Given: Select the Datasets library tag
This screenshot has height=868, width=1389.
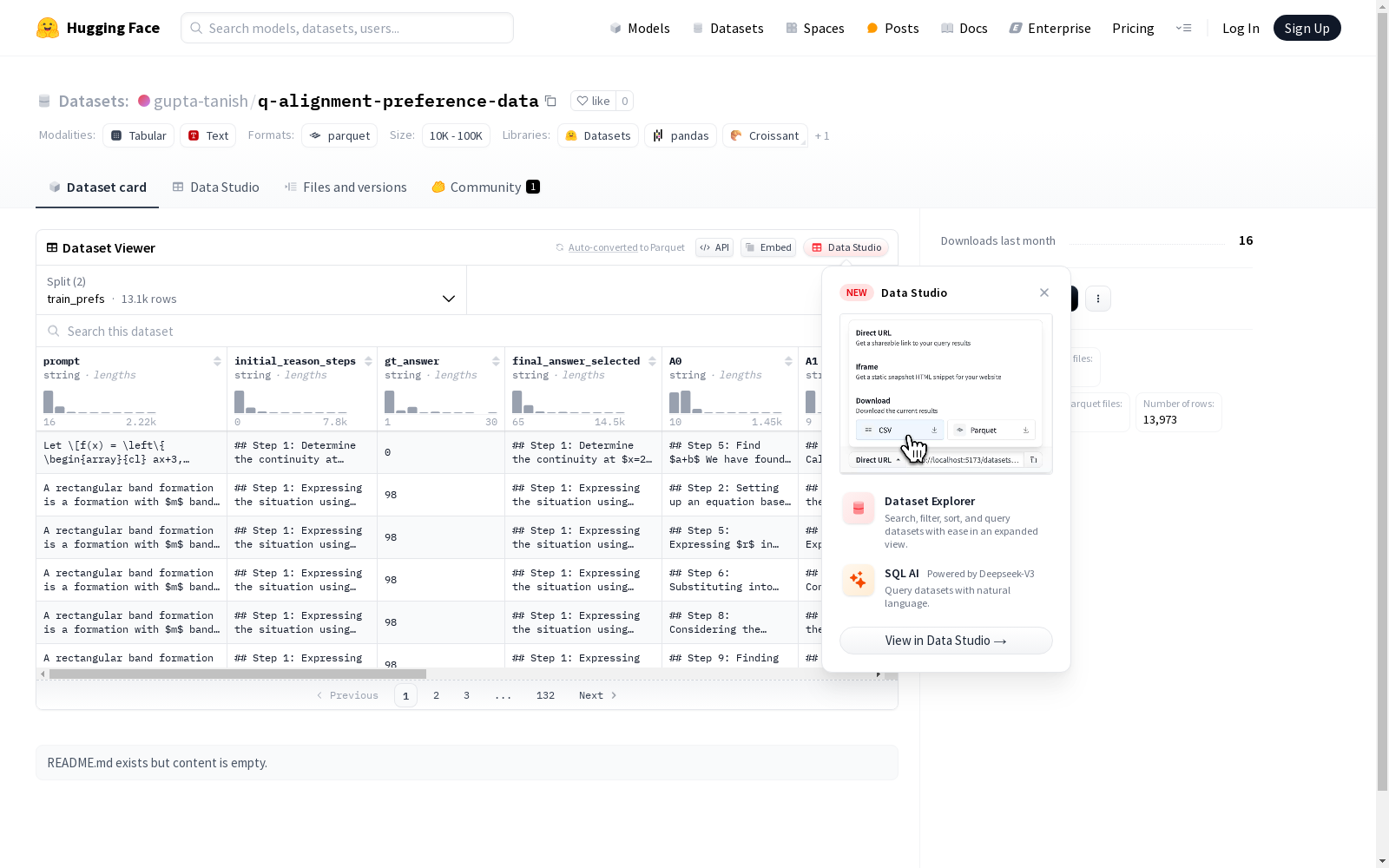Looking at the screenshot, I should (x=598, y=135).
